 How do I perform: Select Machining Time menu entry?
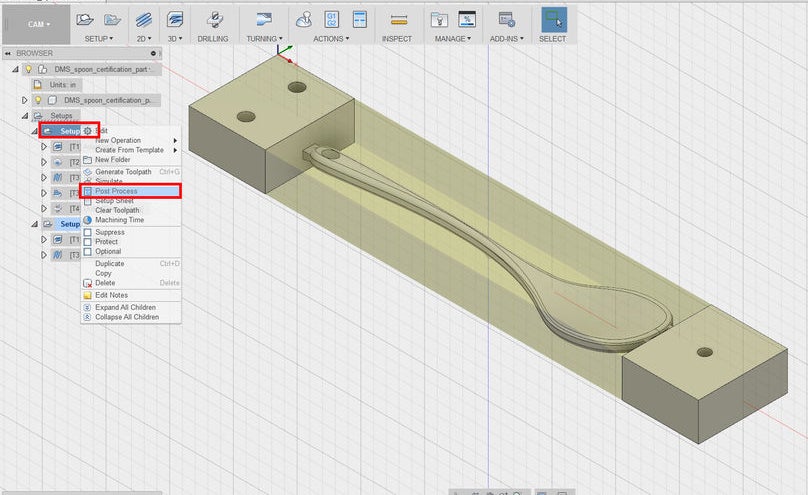tap(131, 220)
